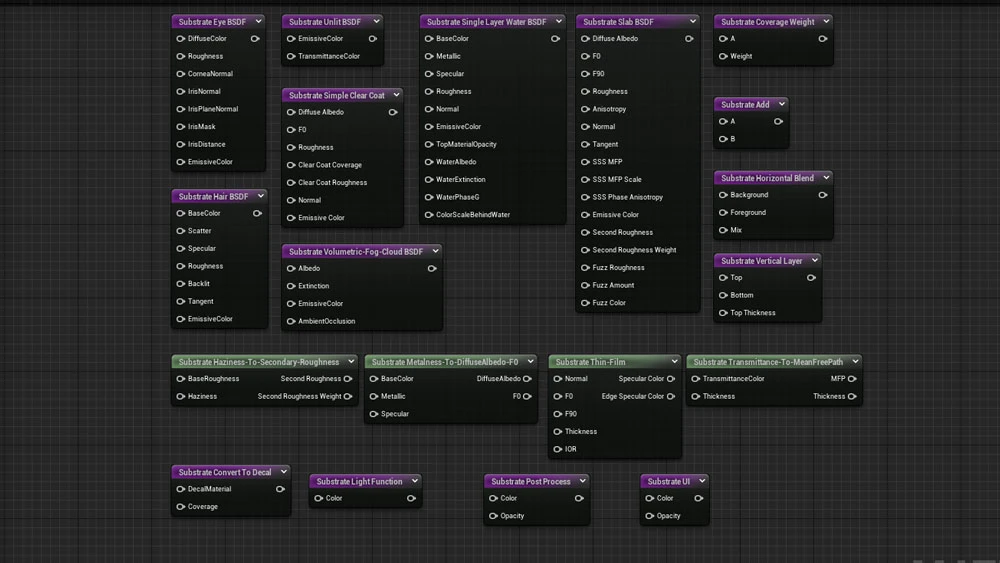Click the Backlit pin on Substrate Hair BSDF
The width and height of the screenshot is (1000, 563).
coord(180,284)
